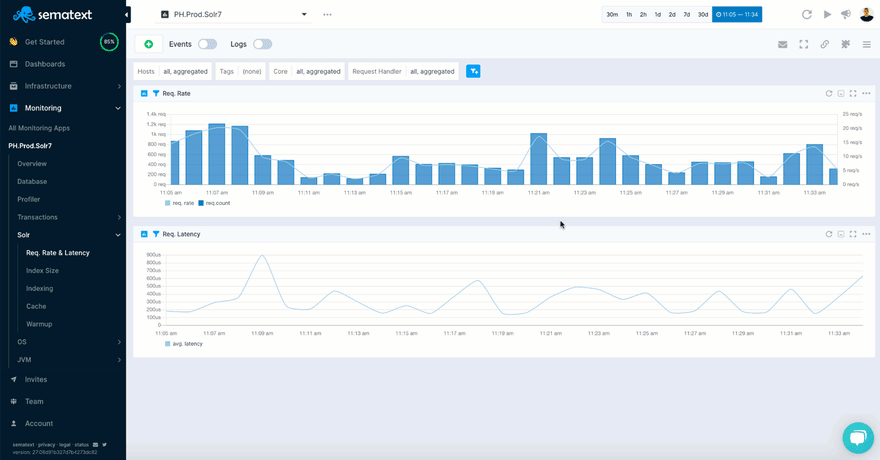Open the Req. Latency chart more options
The image size is (880, 460).
866,234
